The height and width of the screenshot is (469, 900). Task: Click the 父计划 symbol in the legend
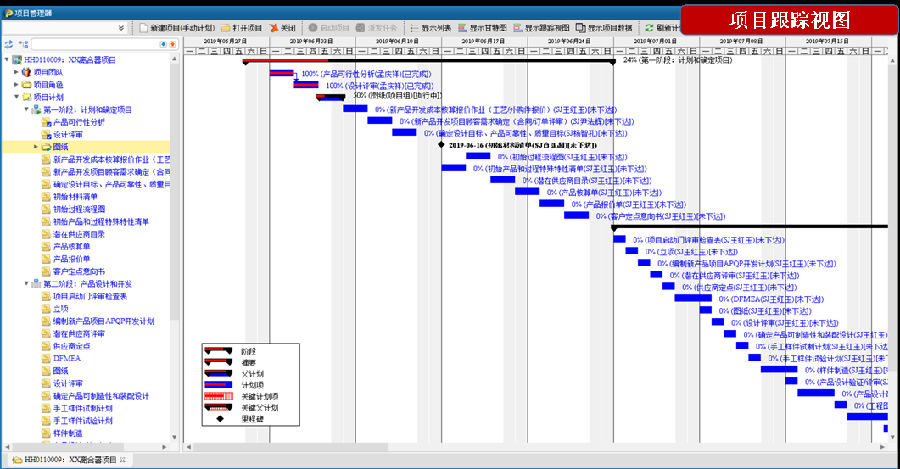tap(218, 374)
